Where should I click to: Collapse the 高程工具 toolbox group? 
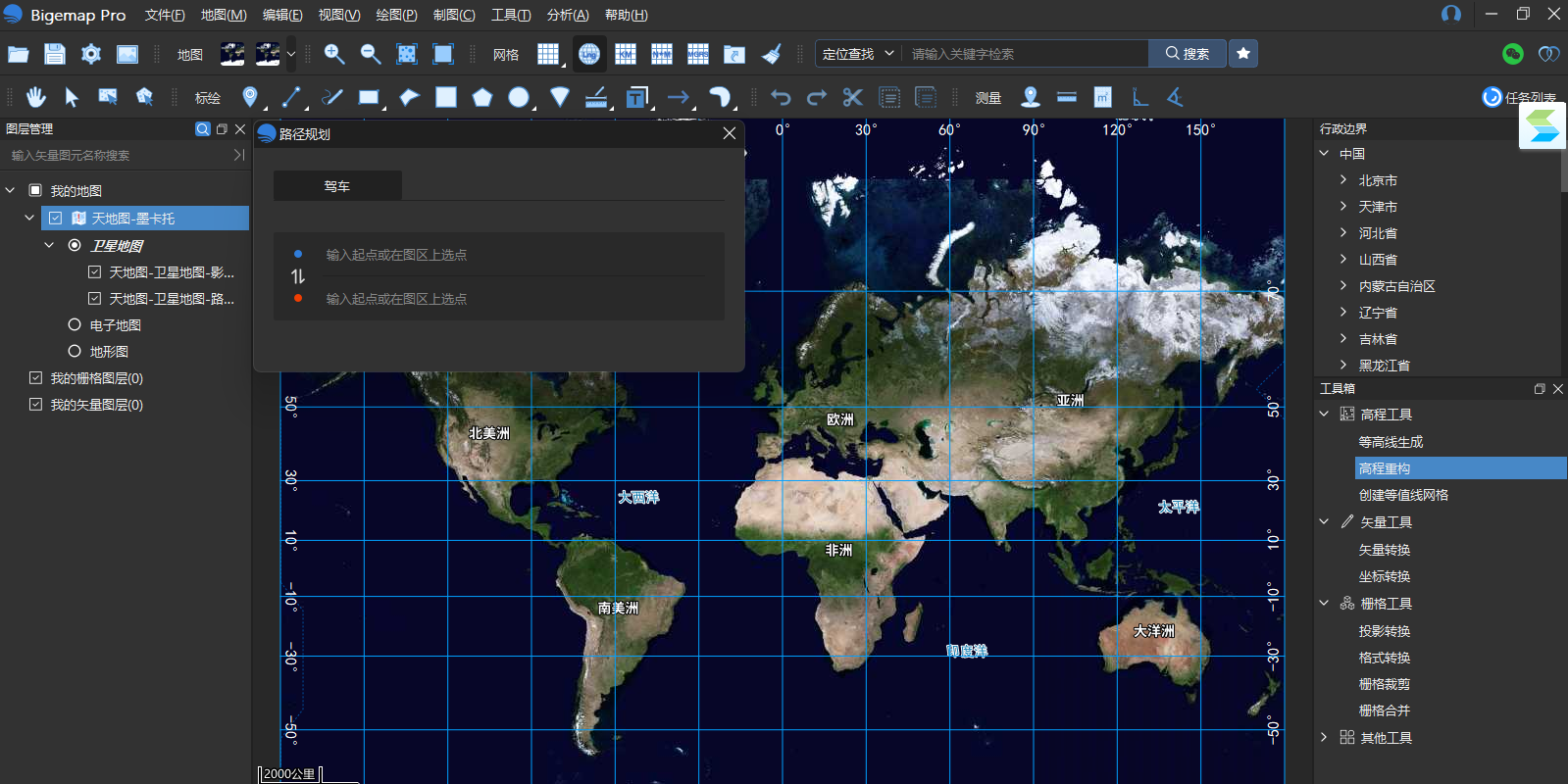(1324, 415)
